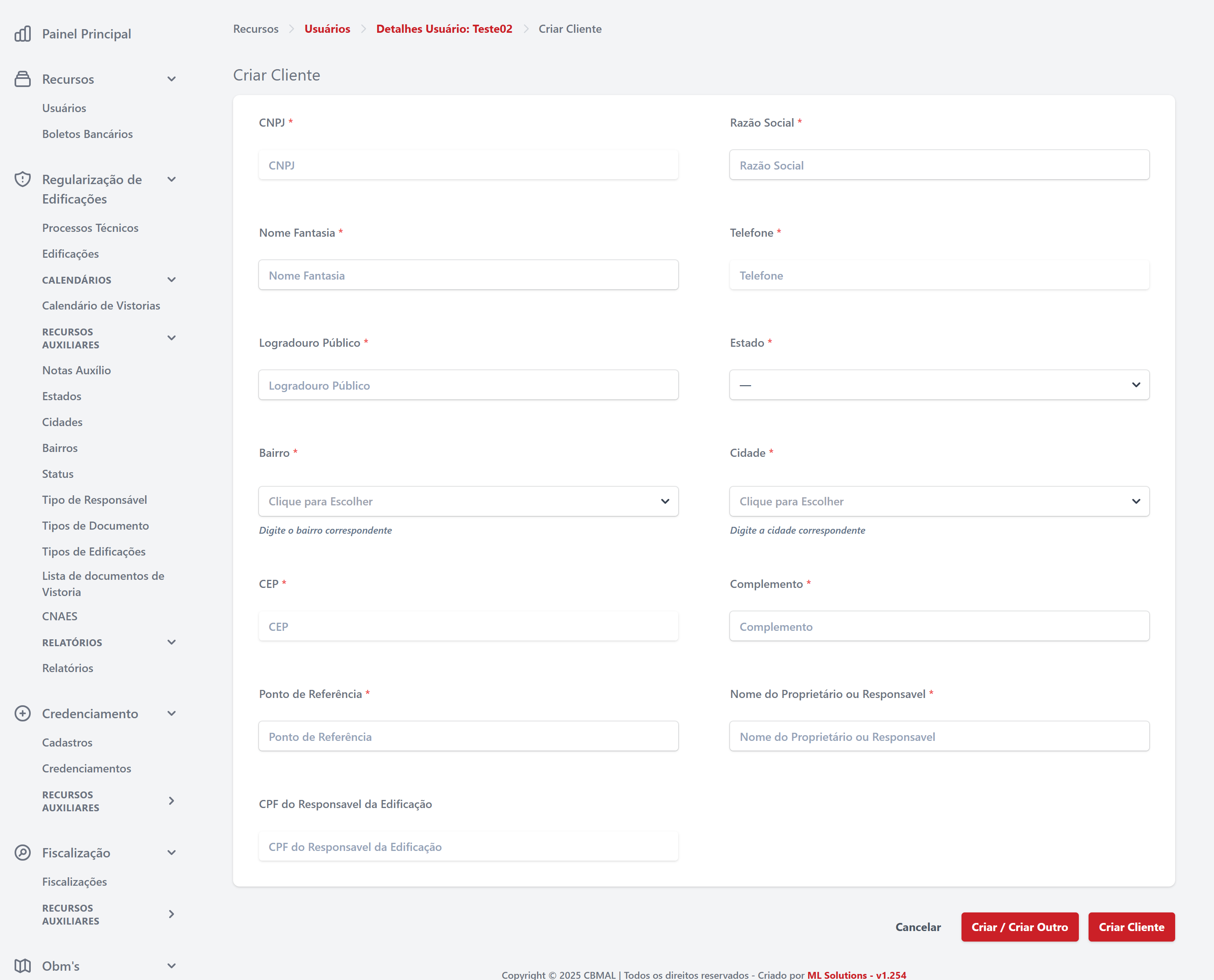Focus the CNPJ input field
Image resolution: width=1214 pixels, height=980 pixels.
point(468,165)
